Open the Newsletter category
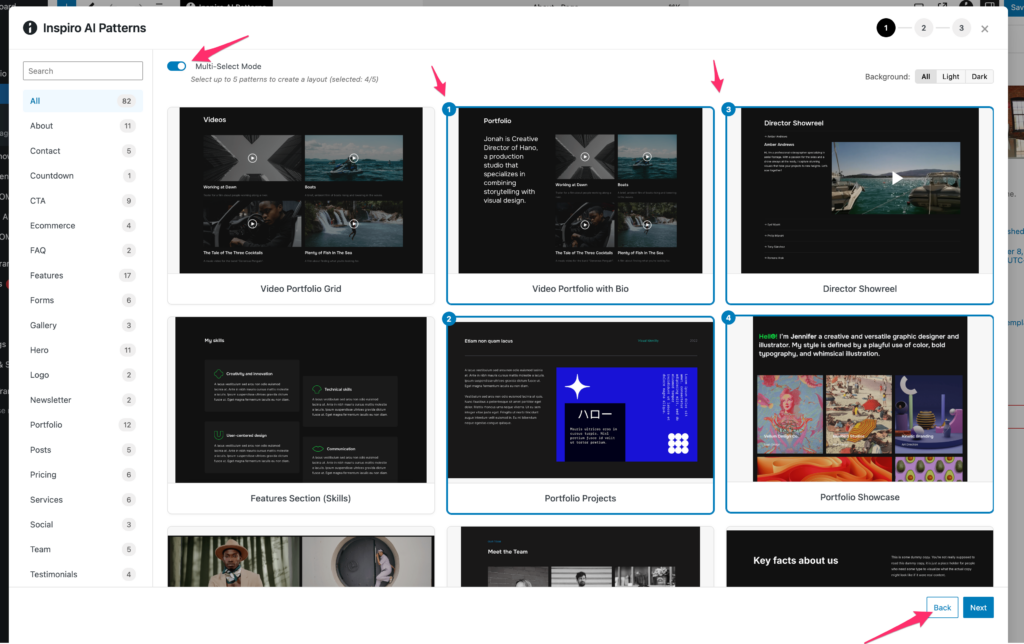 83,400
